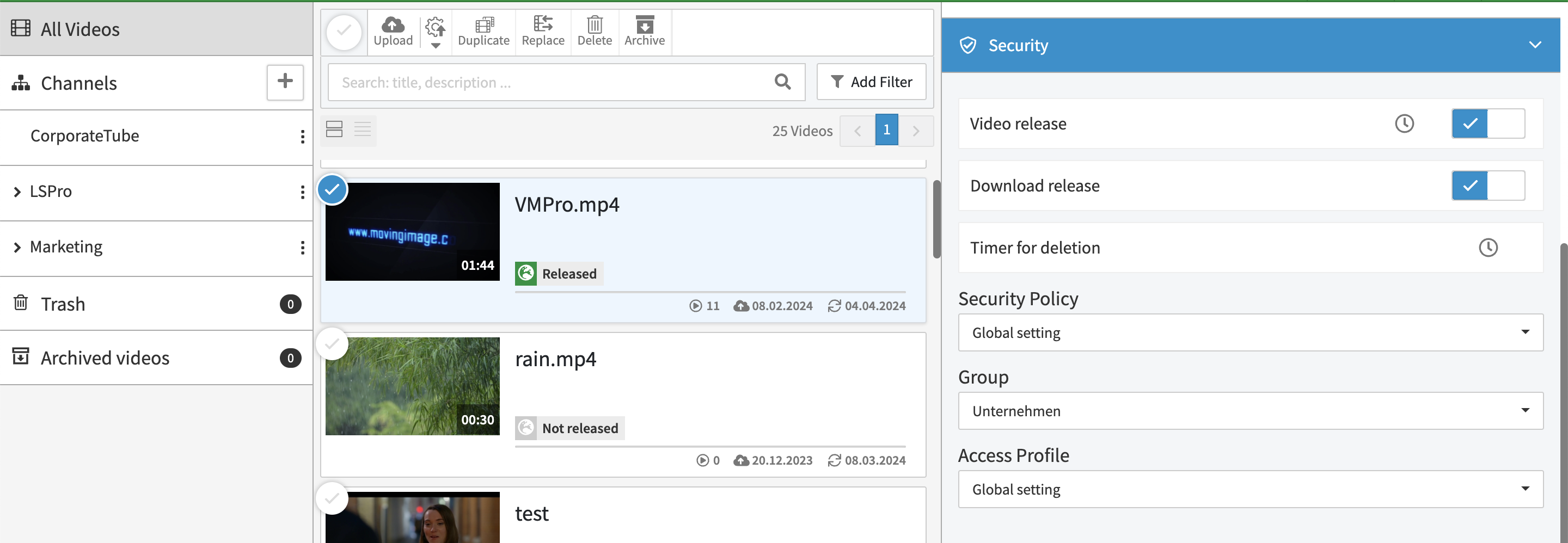Click the Channels heading
1568x543 pixels.
click(78, 83)
